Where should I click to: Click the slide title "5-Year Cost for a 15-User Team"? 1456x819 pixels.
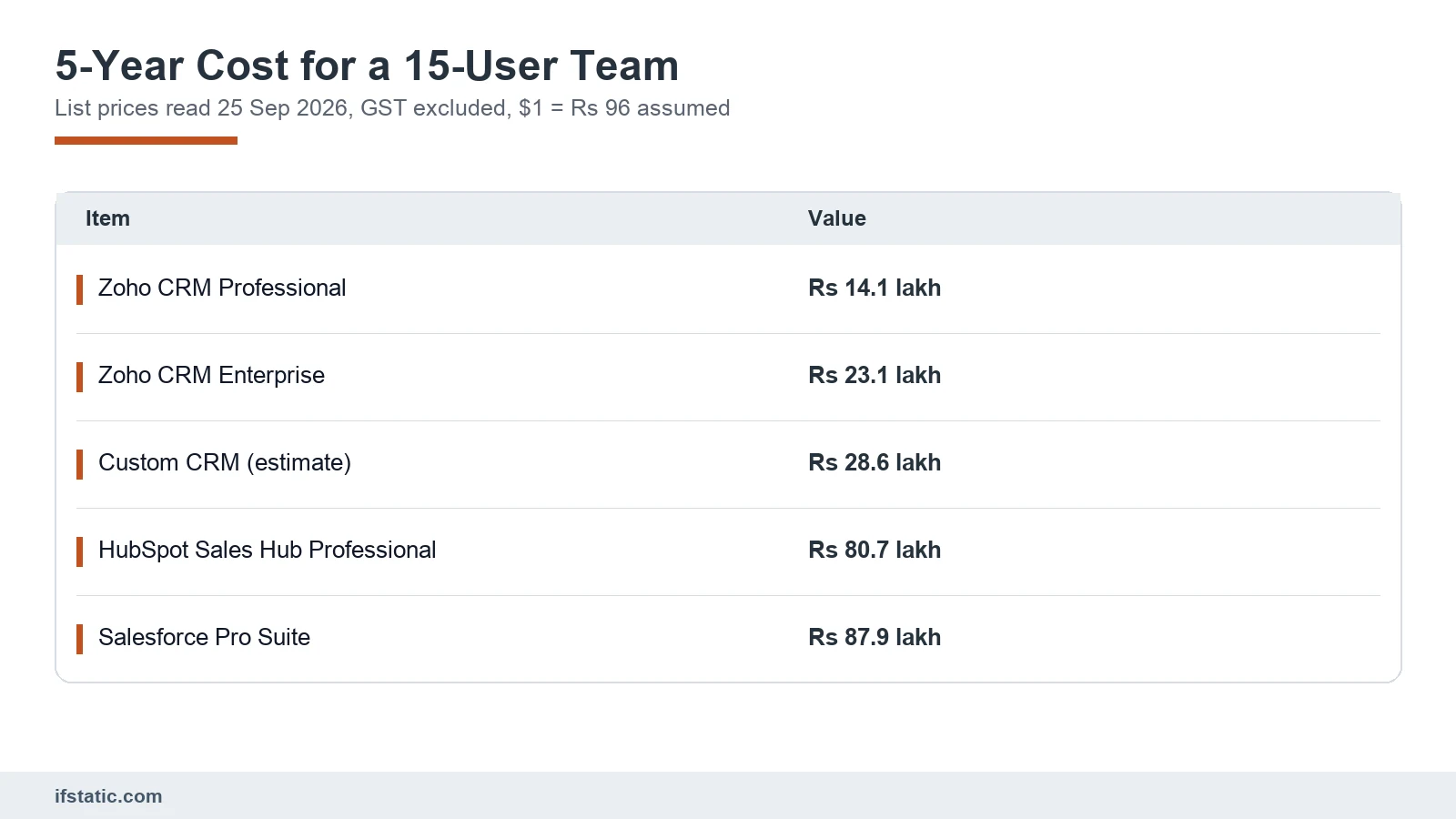tap(367, 66)
